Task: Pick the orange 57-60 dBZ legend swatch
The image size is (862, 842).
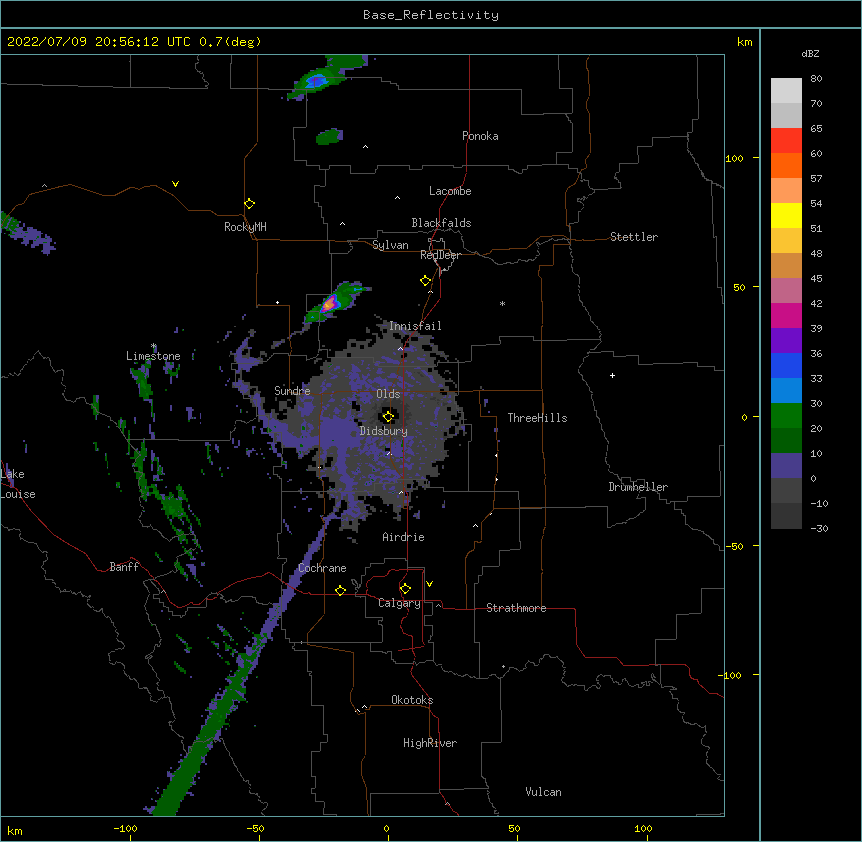Action: (786, 165)
